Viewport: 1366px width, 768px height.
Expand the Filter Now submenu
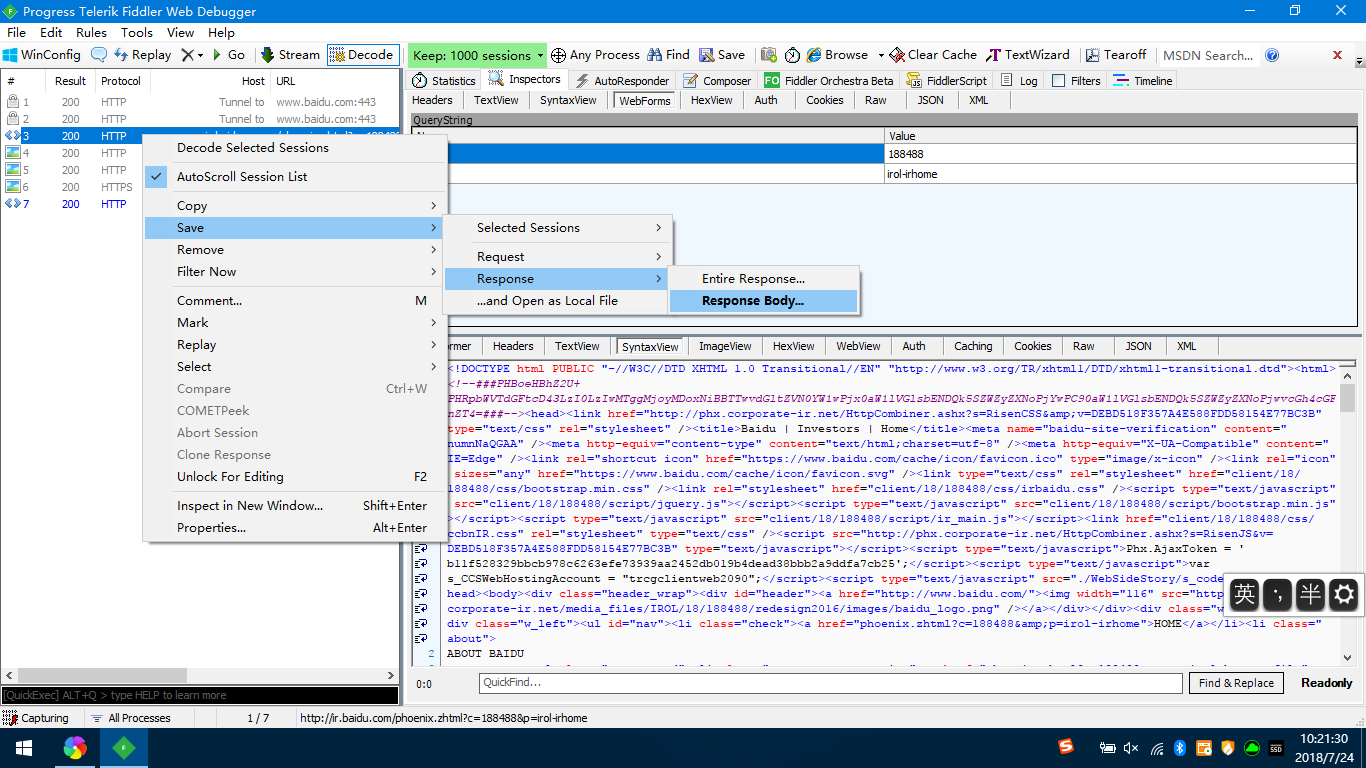(x=295, y=272)
